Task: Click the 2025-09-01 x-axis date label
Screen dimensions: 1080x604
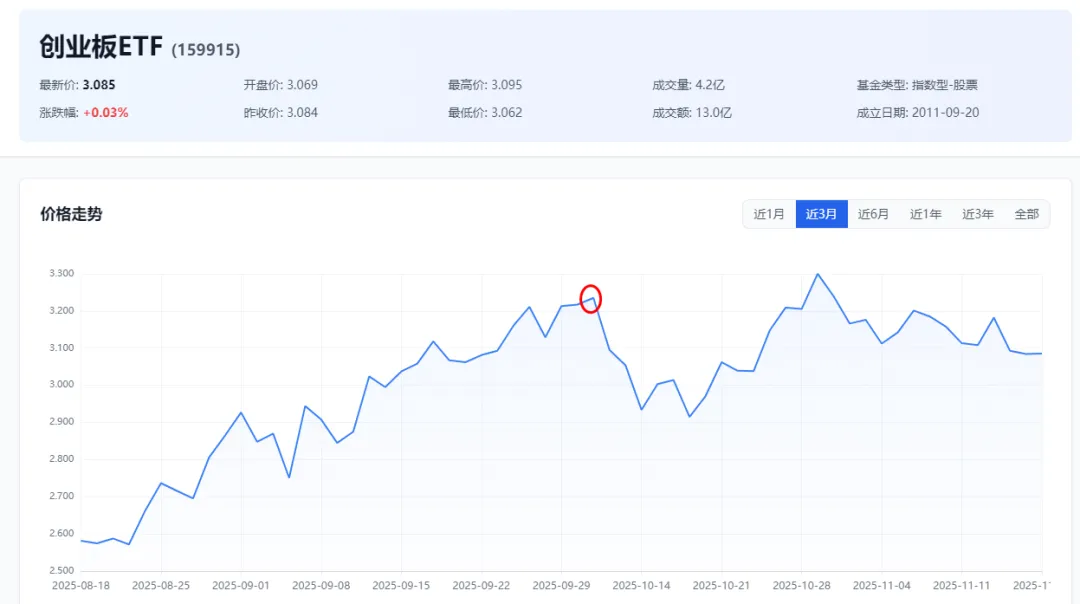Action: pos(241,586)
